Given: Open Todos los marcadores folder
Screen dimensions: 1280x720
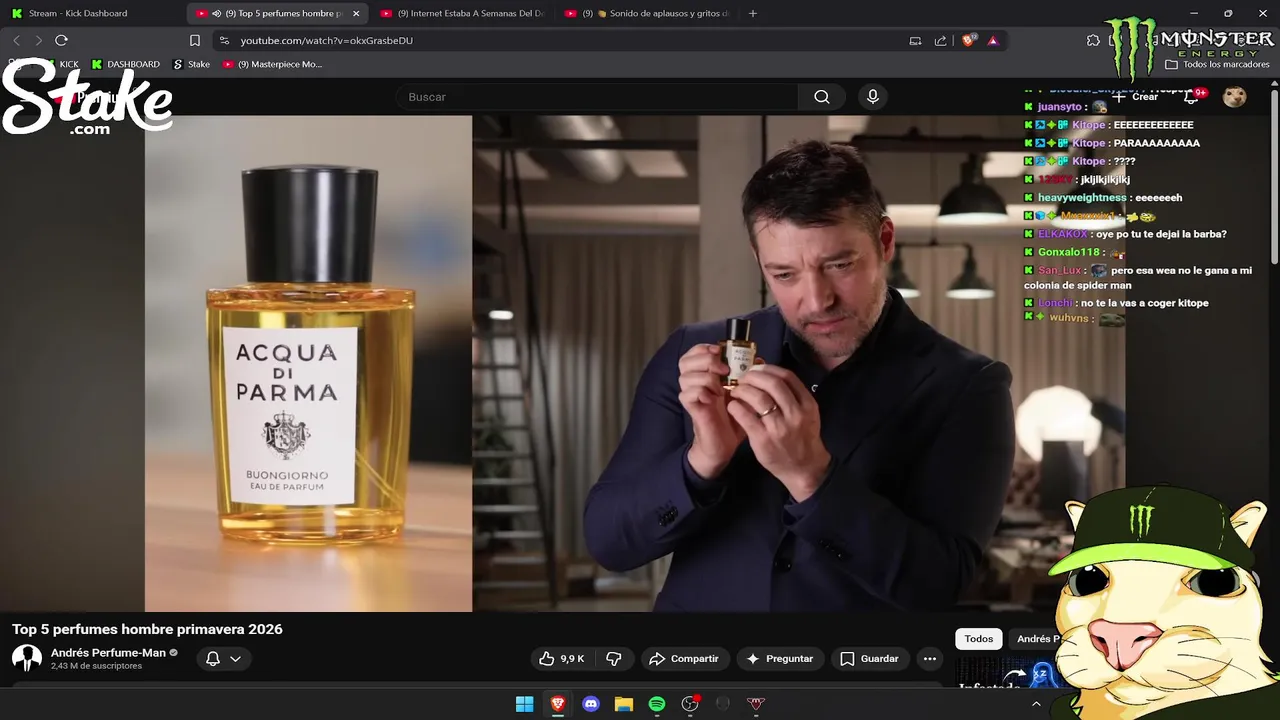Looking at the screenshot, I should pos(1217,64).
